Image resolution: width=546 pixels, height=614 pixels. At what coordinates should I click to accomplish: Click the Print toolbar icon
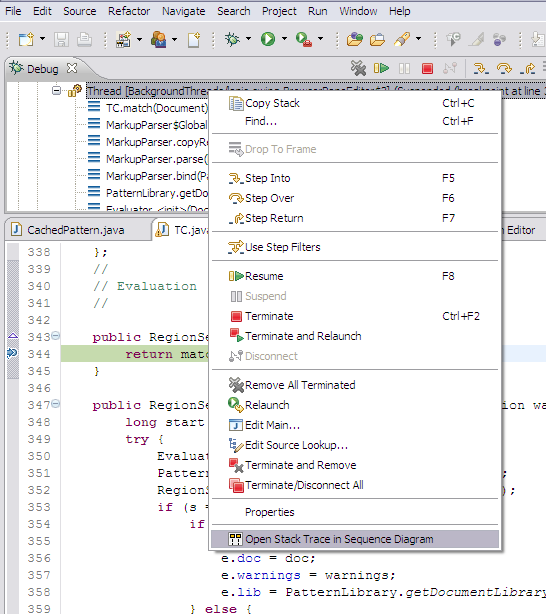(x=84, y=39)
